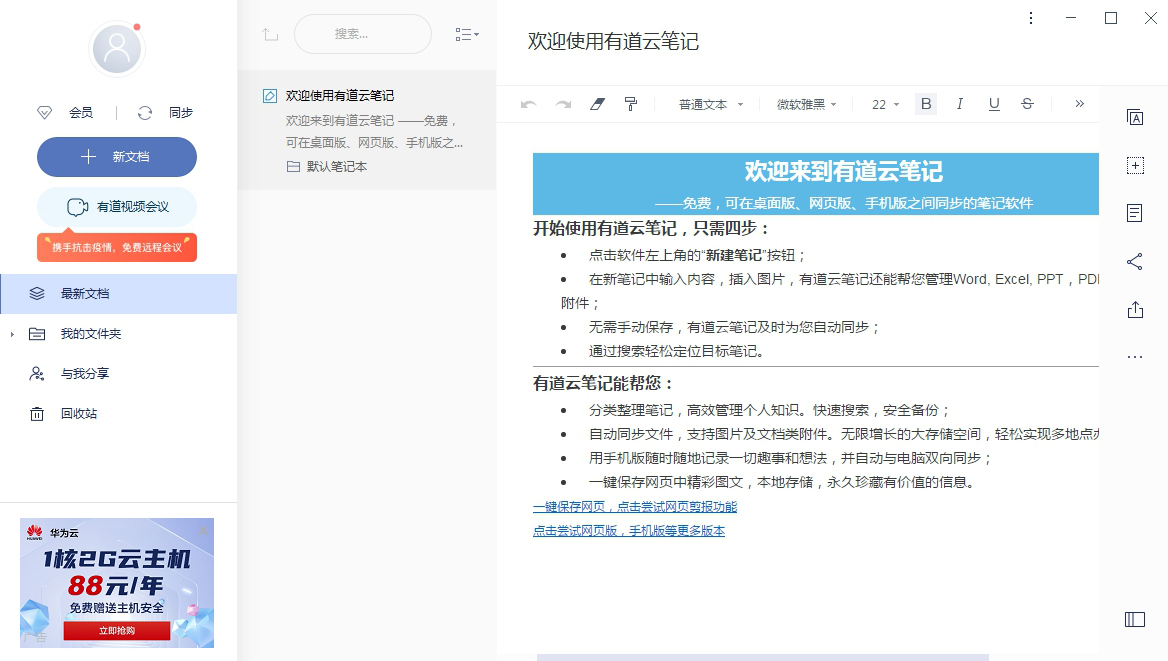Toggle bold formatting on selected text

(925, 103)
